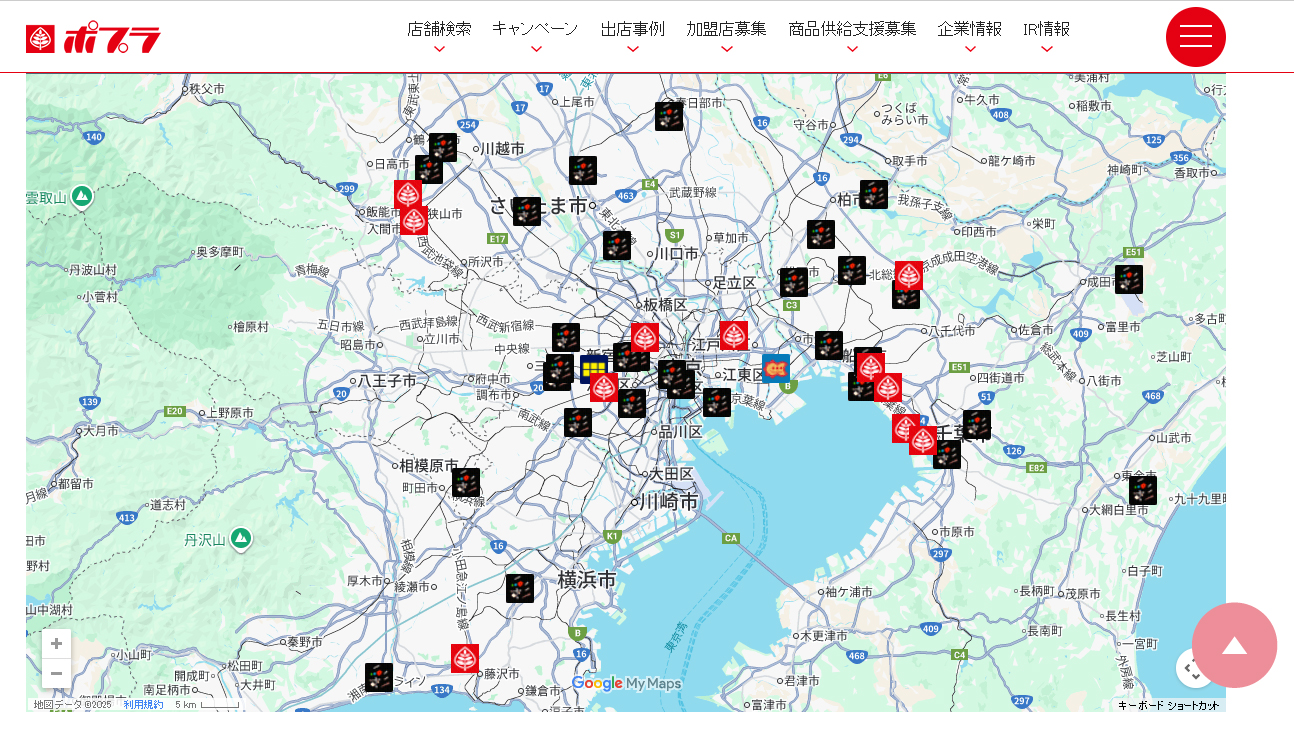
Task: Click the black store marker near 春日部市
Action: click(x=669, y=116)
